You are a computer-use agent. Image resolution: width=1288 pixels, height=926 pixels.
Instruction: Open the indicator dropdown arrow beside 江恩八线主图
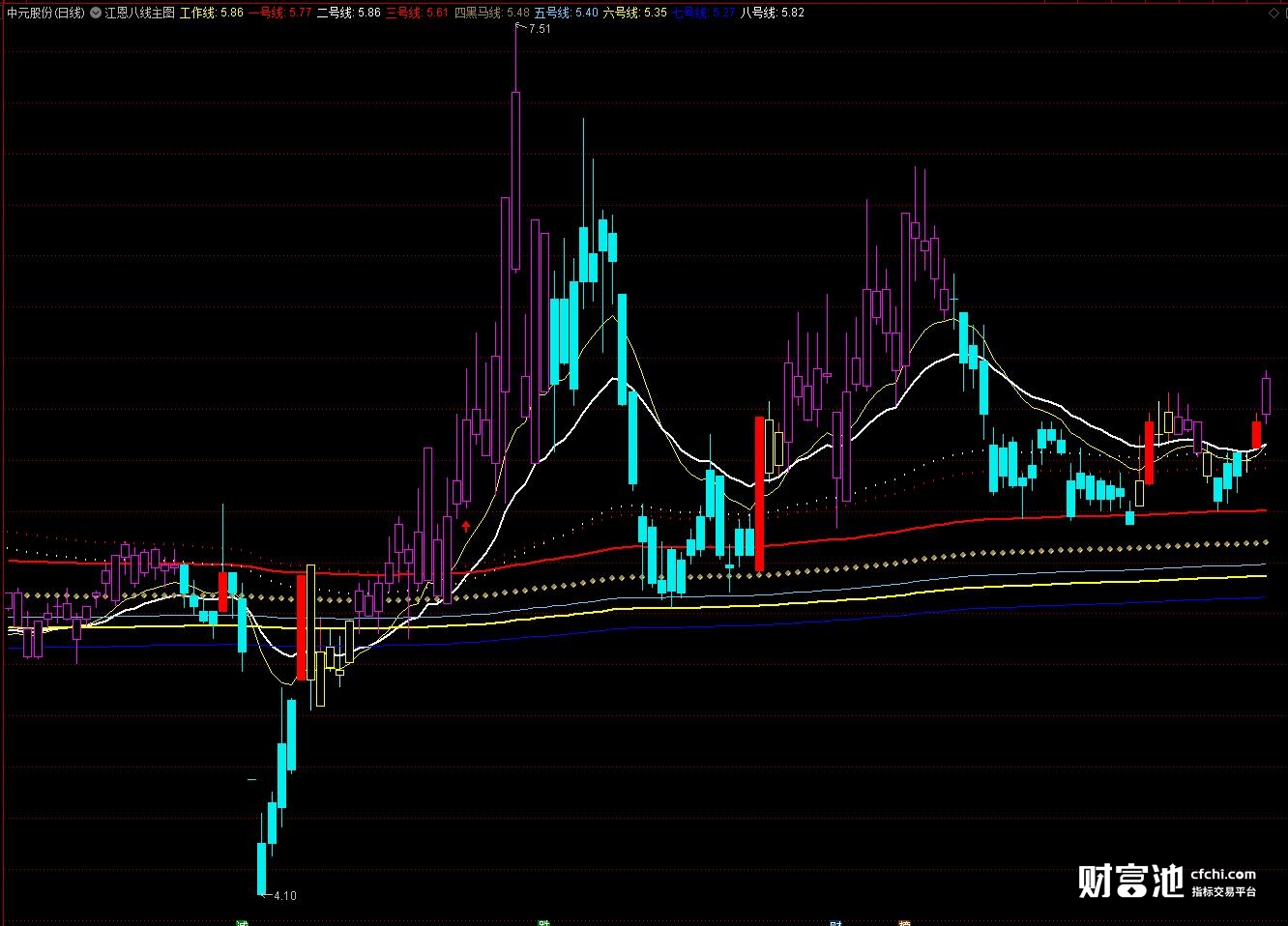point(96,14)
